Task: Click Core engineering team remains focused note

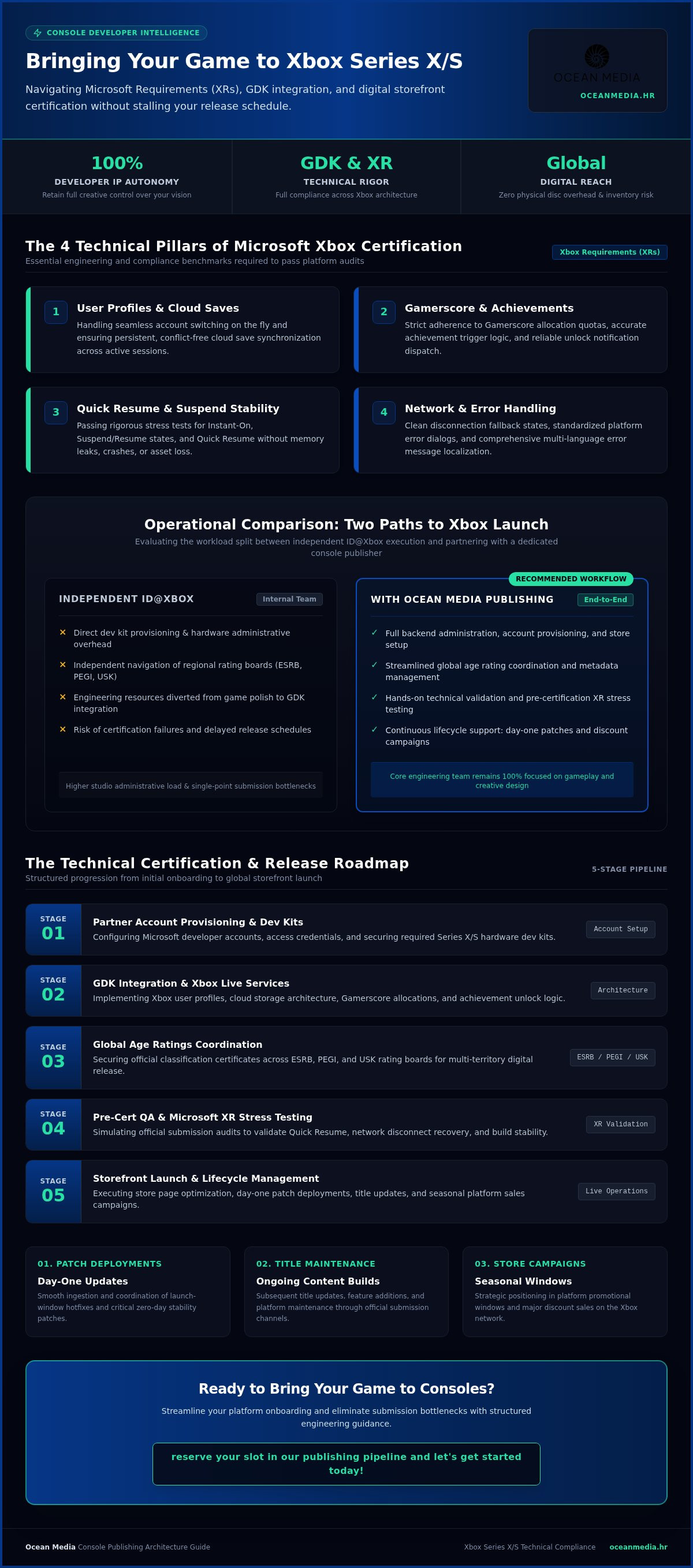Action: 502,781
